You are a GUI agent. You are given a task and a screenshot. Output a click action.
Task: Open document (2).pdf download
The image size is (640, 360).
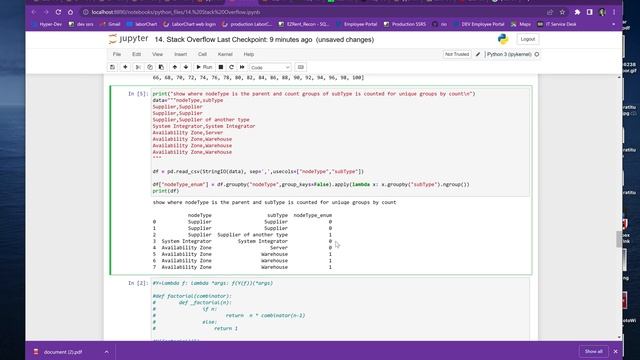tap(63, 352)
